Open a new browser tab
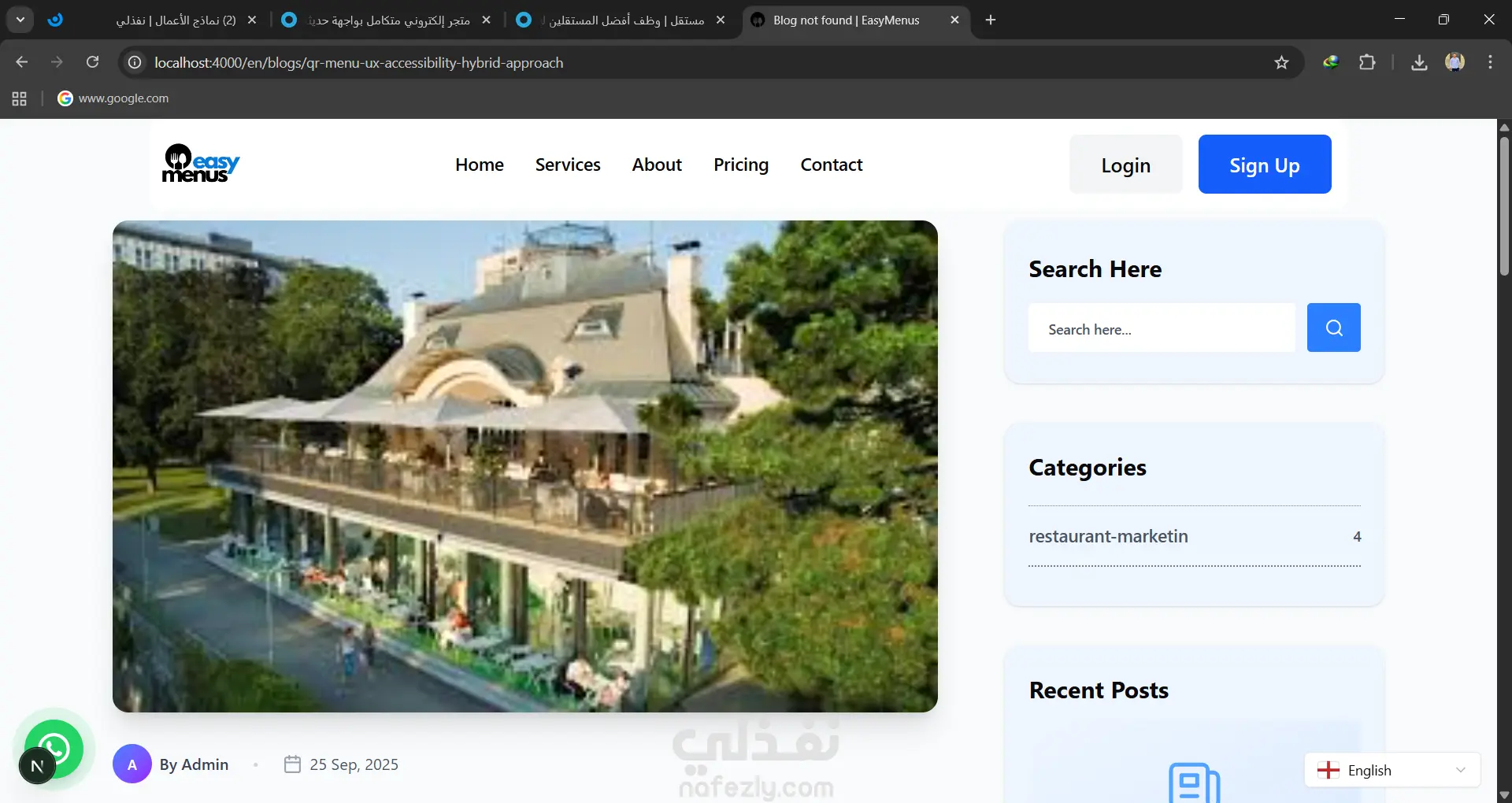 991,20
